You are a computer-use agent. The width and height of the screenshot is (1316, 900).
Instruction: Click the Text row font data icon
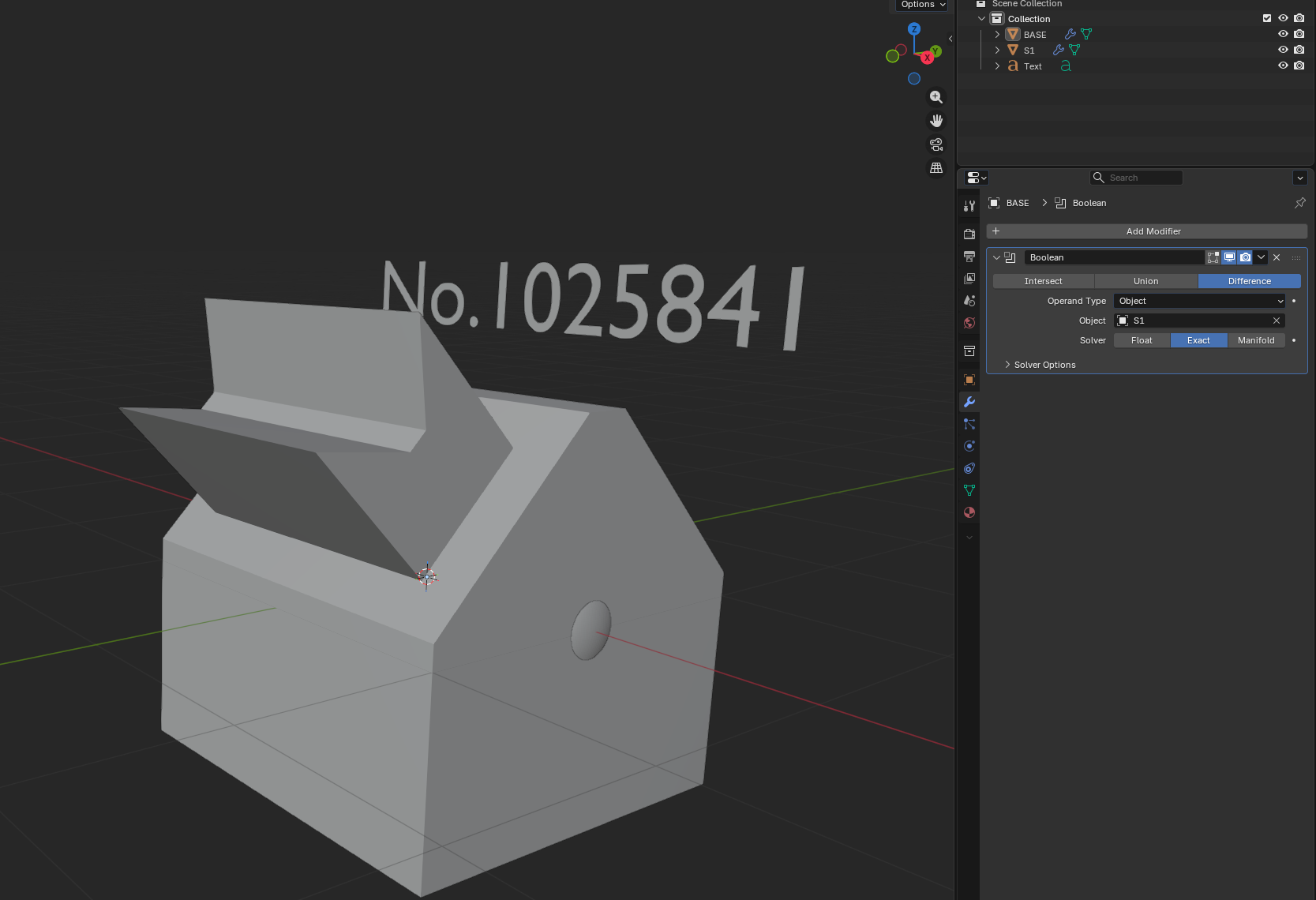1066,66
